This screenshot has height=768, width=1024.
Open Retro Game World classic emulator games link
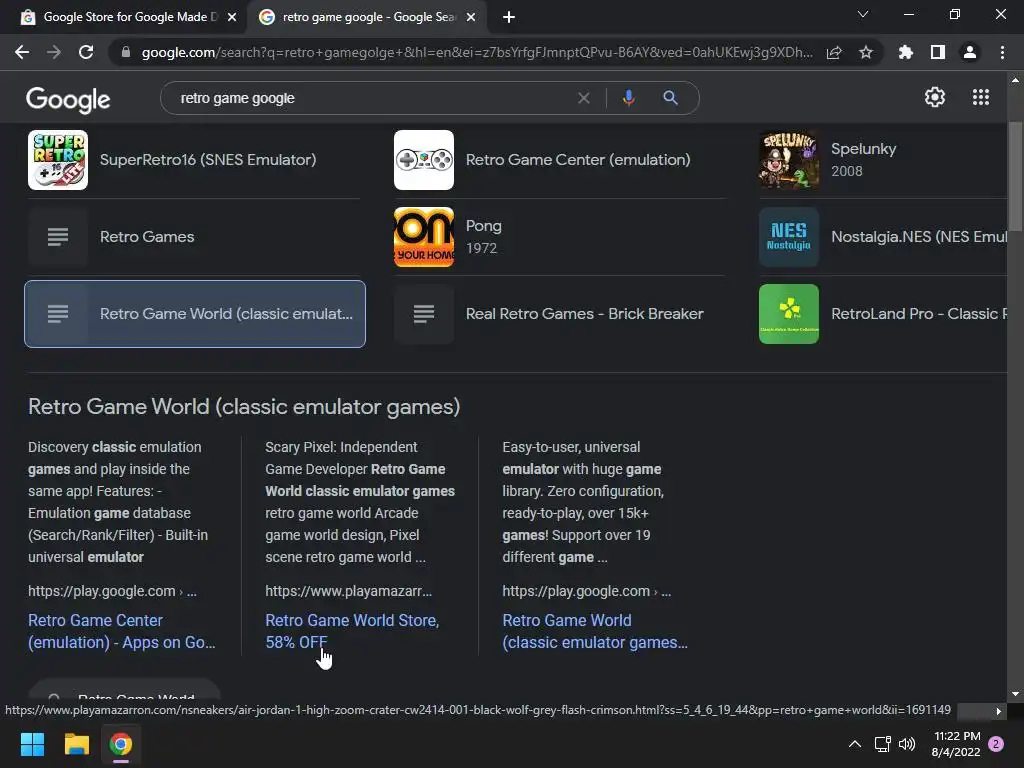594,632
